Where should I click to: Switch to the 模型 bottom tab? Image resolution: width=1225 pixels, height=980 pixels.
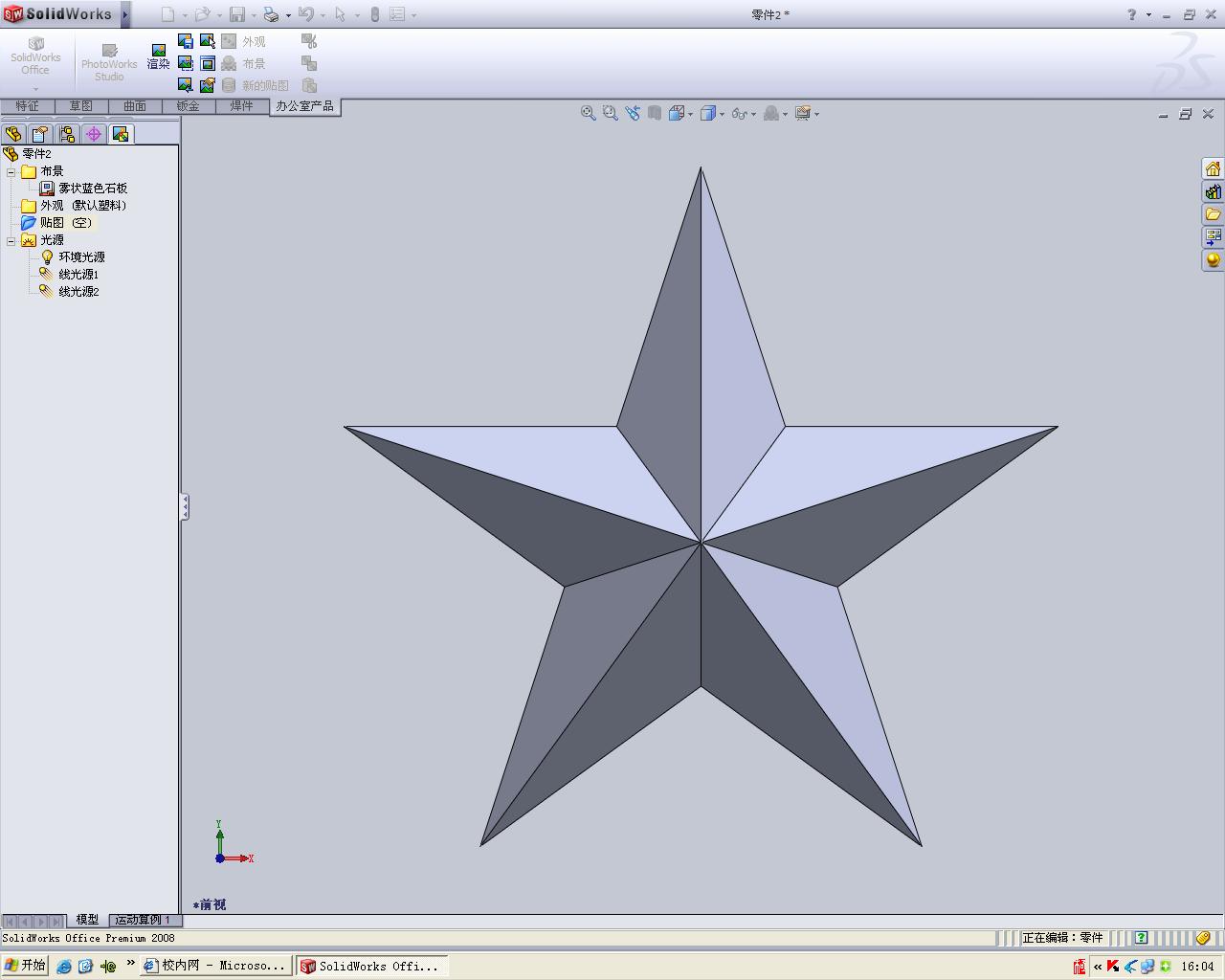(x=87, y=920)
